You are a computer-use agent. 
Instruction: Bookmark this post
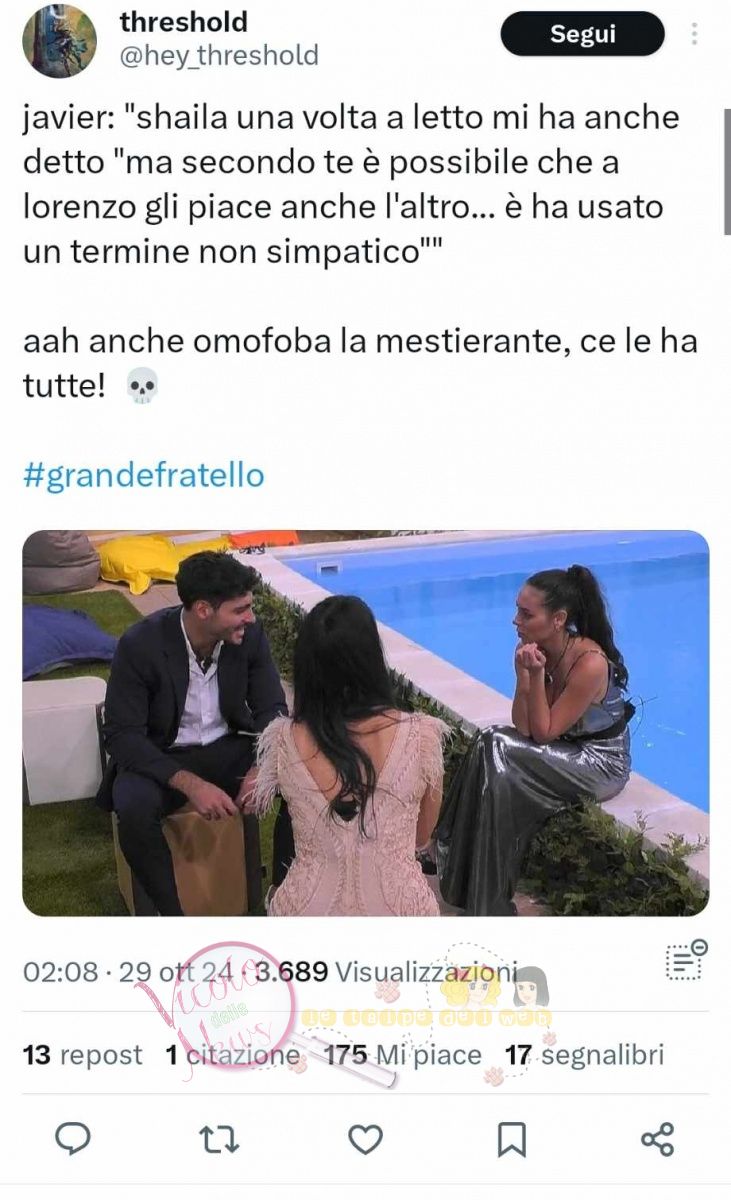(512, 1139)
